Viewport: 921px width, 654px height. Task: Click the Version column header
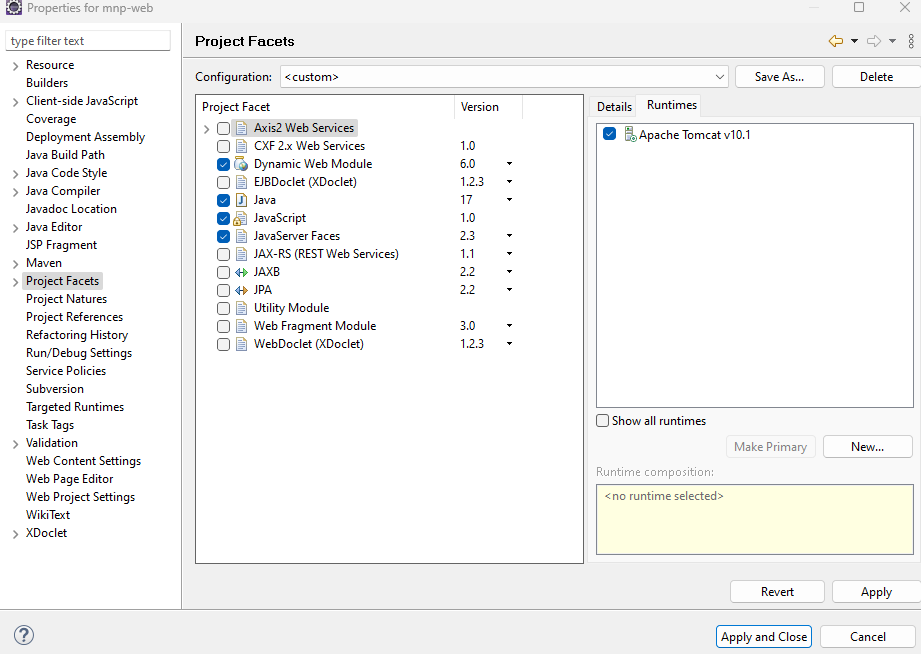pyautogui.click(x=488, y=107)
